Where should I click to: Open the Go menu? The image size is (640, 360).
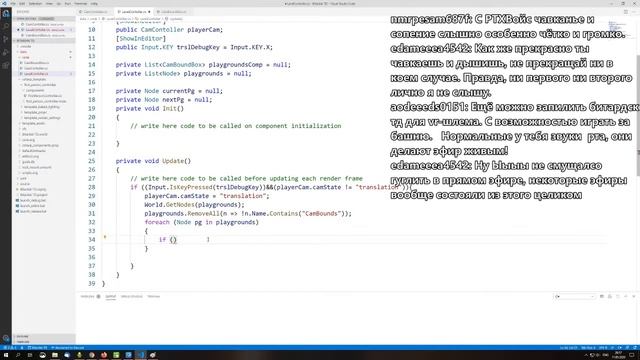click(x=59, y=3)
